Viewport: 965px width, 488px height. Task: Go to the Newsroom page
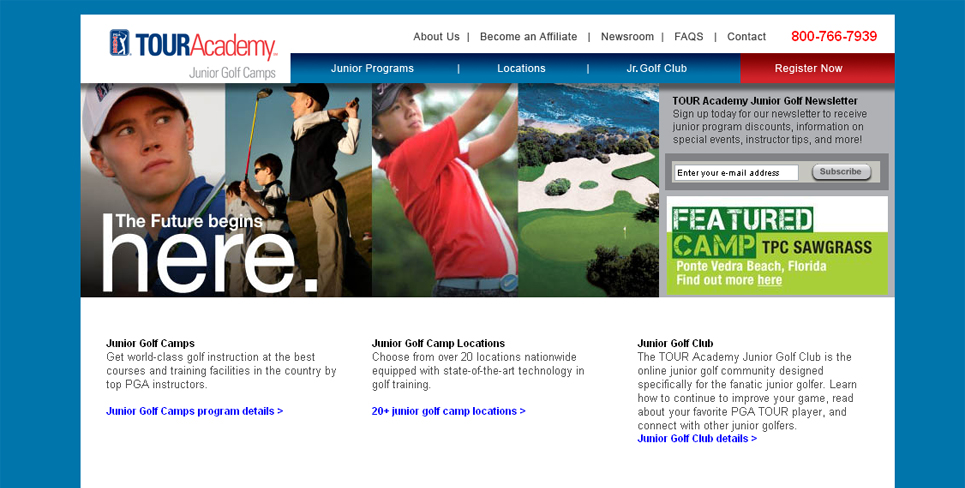click(627, 36)
